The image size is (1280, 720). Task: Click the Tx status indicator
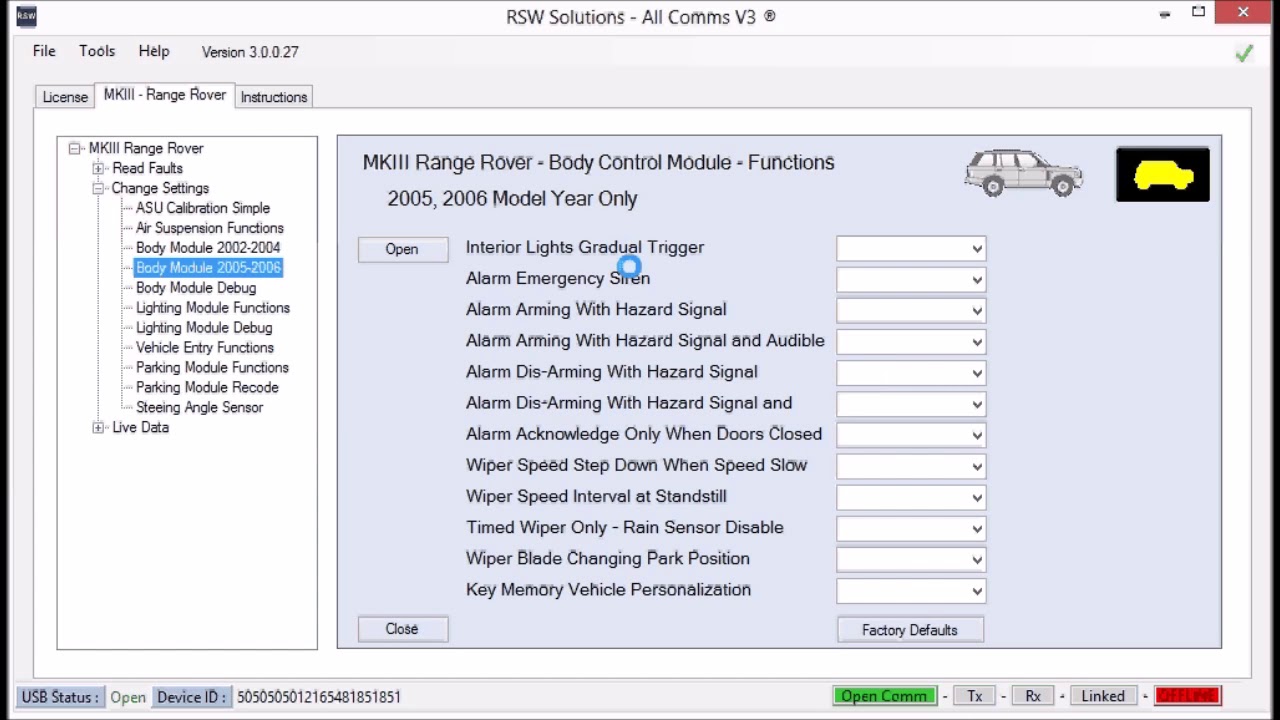click(x=975, y=696)
